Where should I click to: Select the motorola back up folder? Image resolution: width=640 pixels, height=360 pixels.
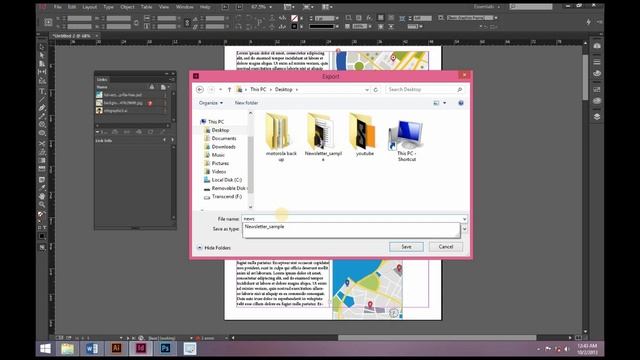click(x=281, y=137)
